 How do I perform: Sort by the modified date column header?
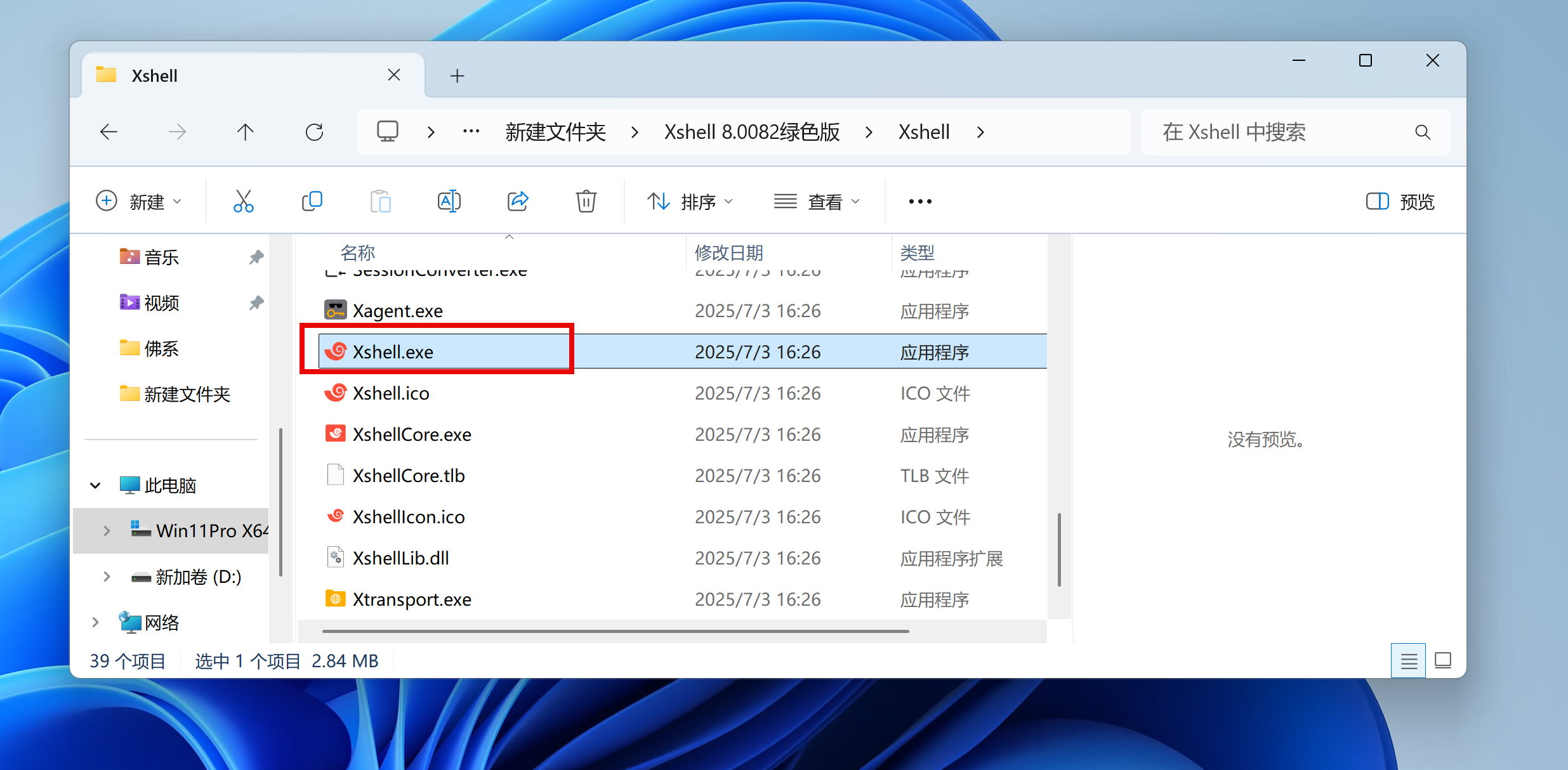728,252
